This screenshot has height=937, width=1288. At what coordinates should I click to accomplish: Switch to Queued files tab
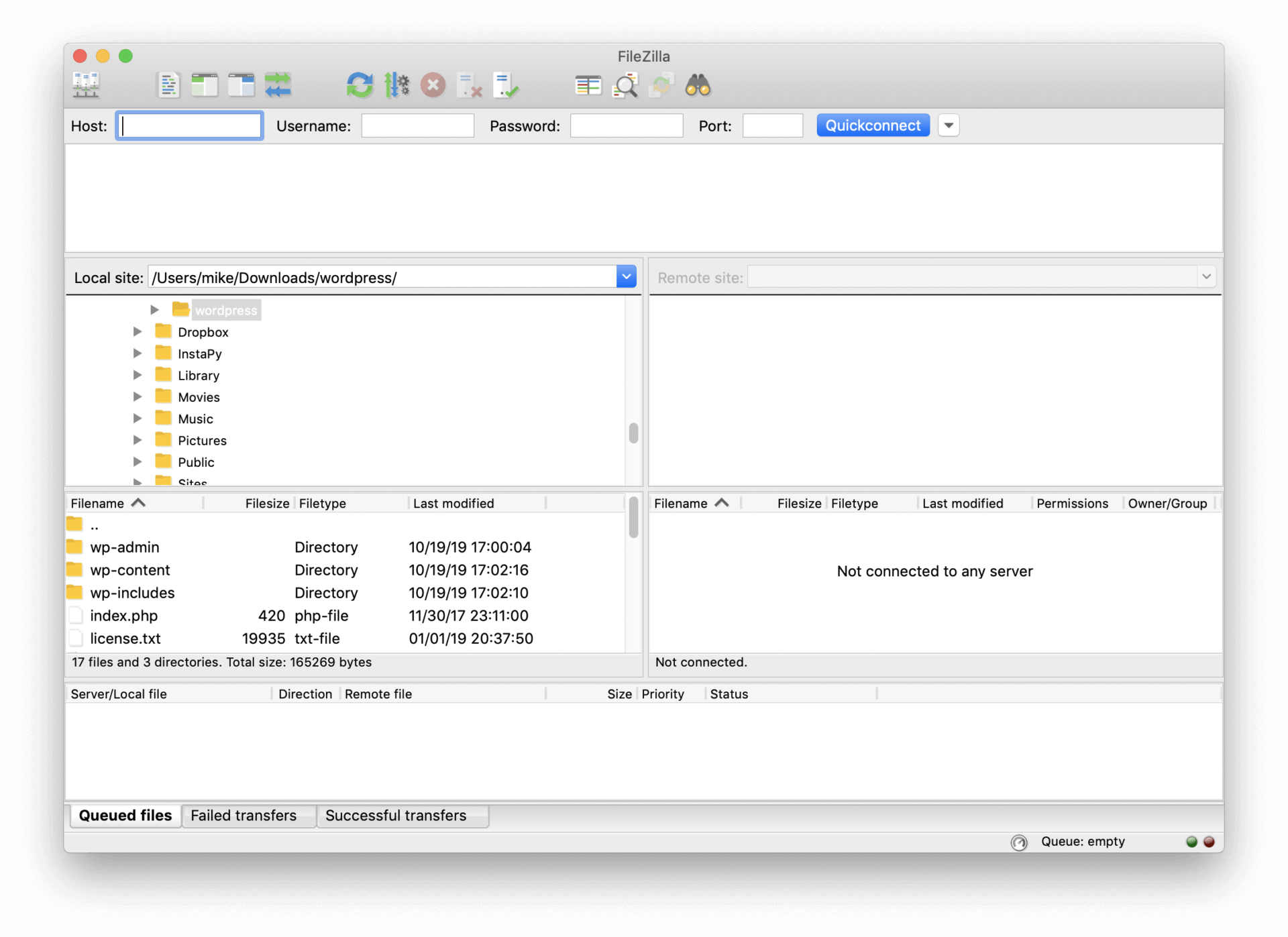125,816
